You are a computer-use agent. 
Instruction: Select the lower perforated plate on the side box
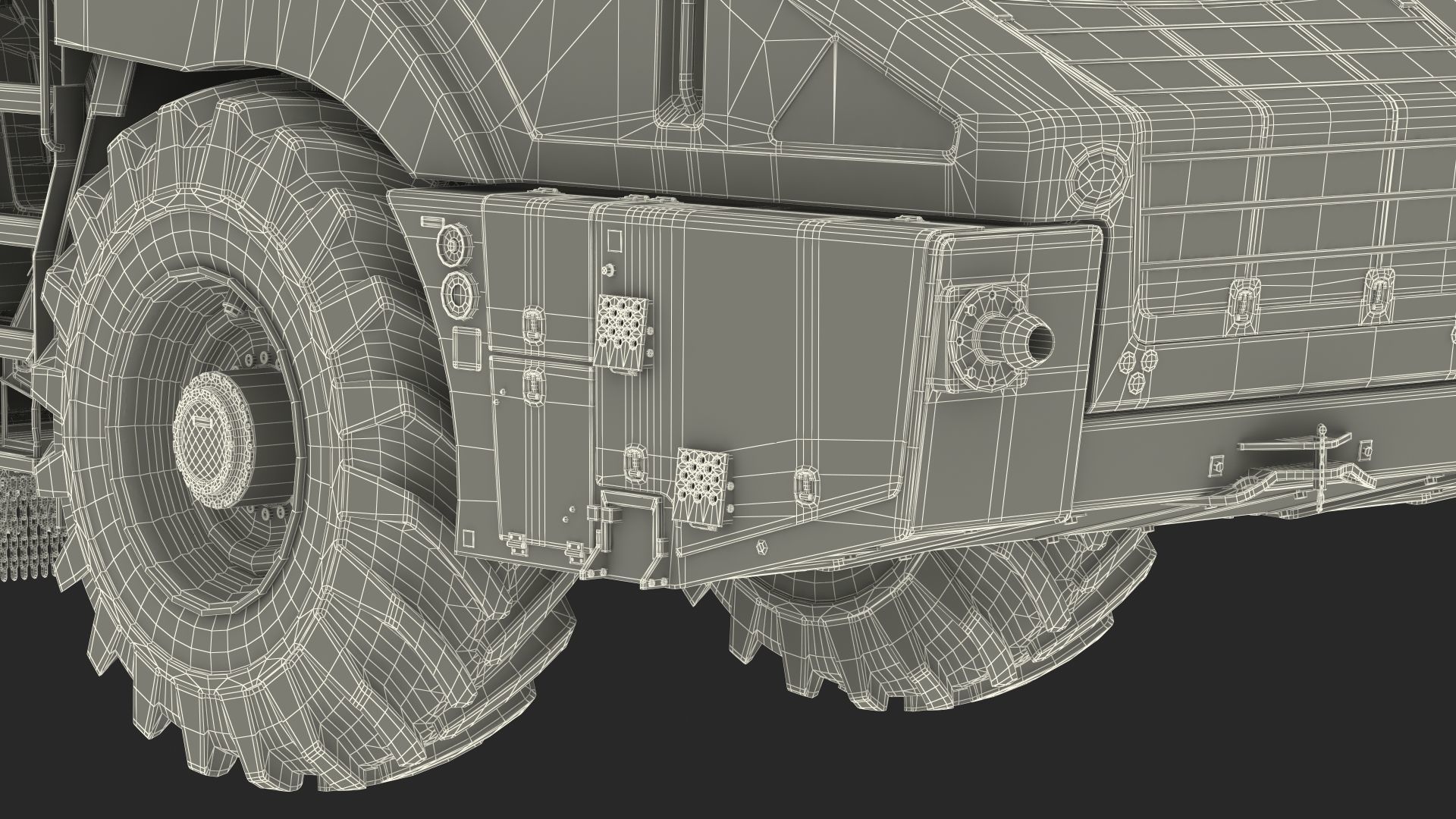(704, 487)
